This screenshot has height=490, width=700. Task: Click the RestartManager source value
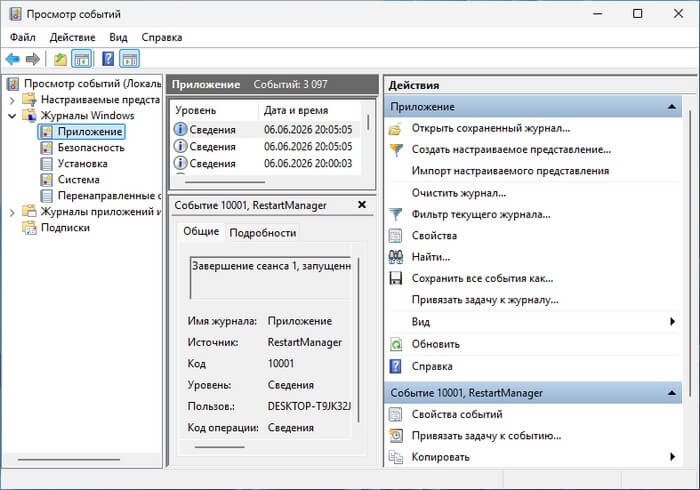[304, 343]
